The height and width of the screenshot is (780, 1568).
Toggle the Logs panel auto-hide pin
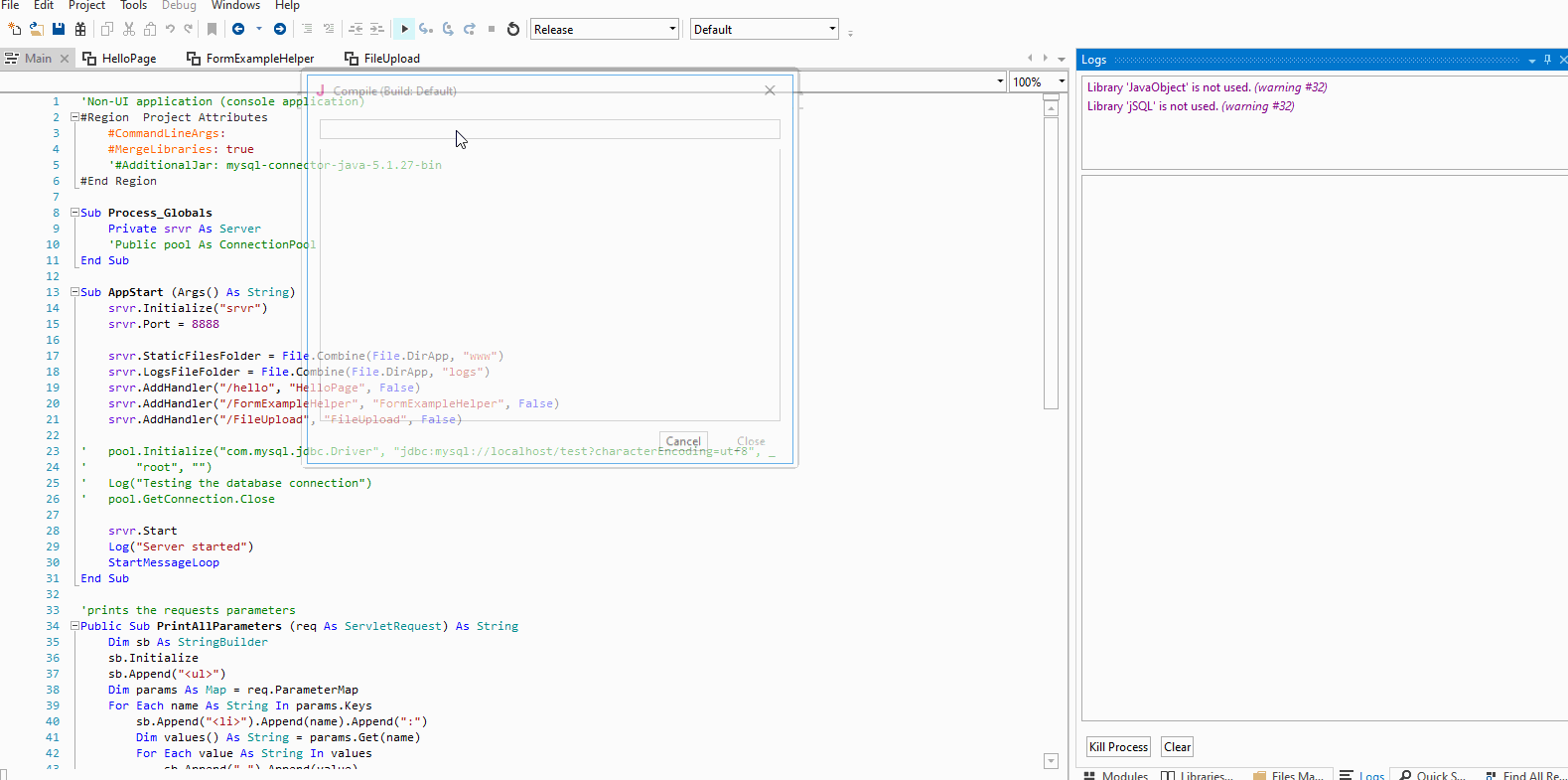point(1547,60)
